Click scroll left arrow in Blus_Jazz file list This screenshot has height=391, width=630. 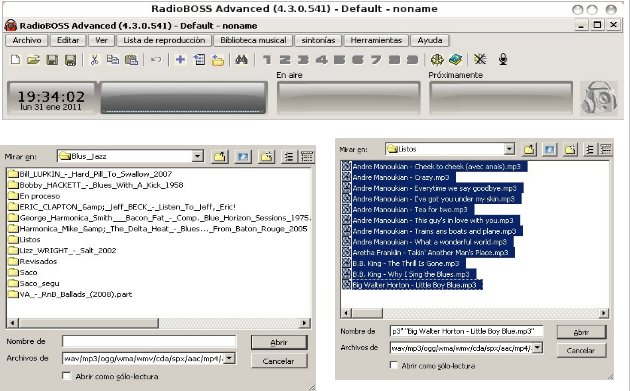(12, 323)
